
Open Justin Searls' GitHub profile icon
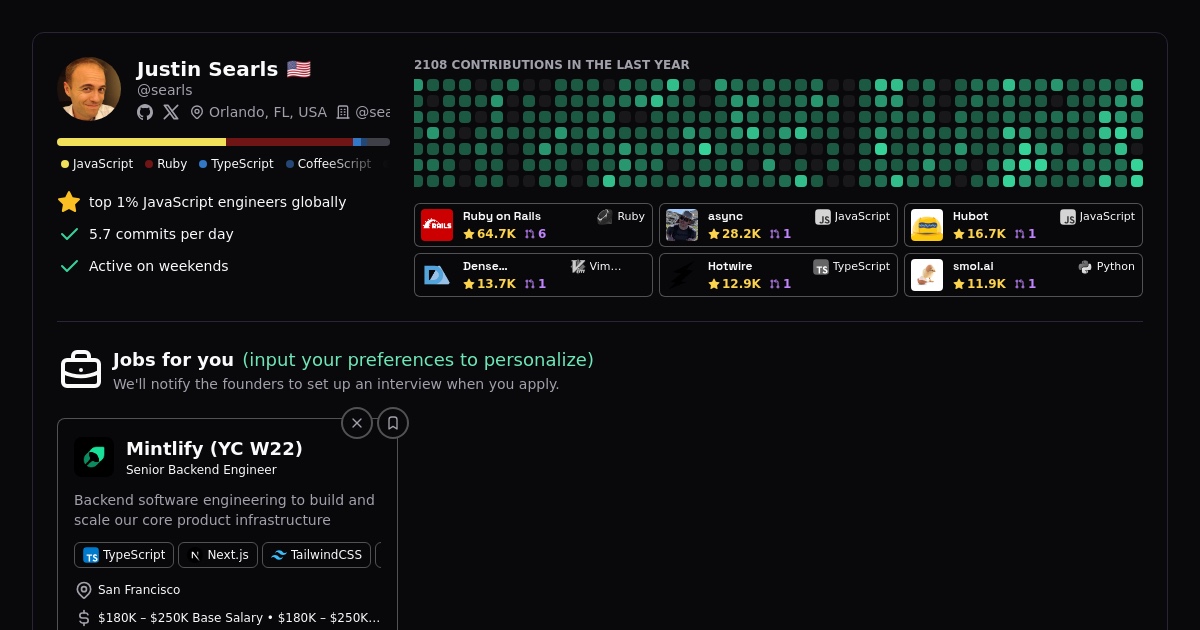click(x=145, y=112)
